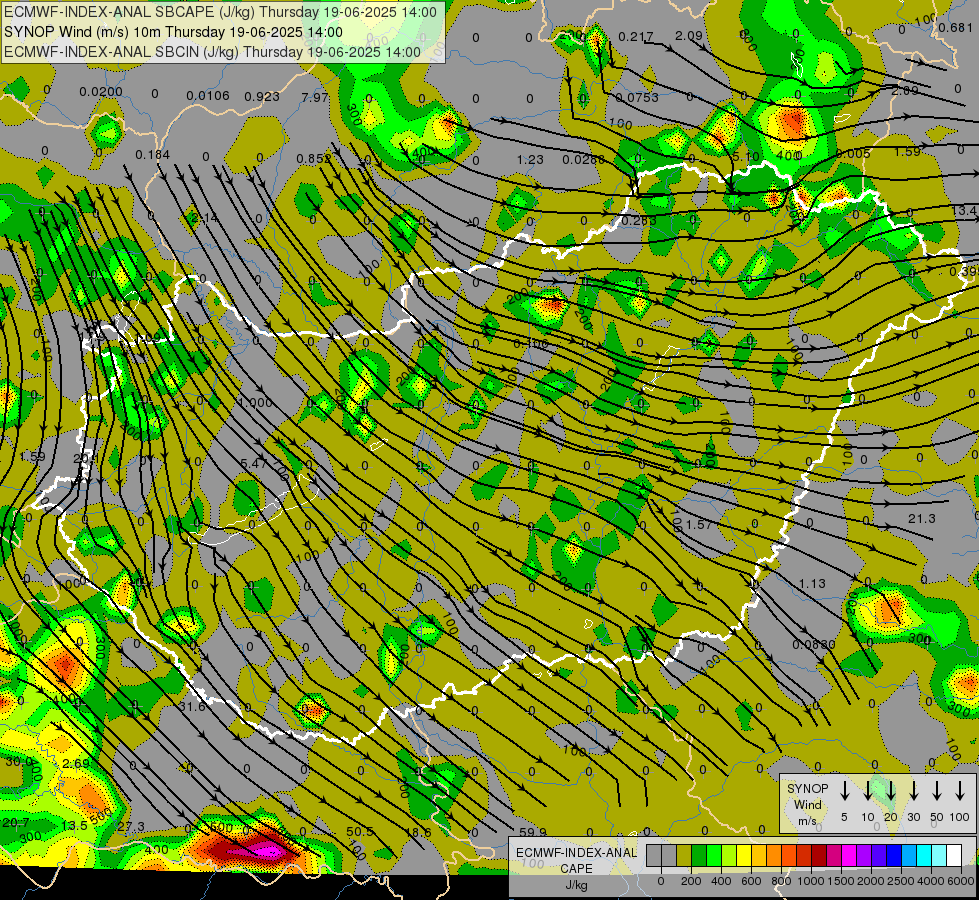Viewport: 979px width, 900px height.
Task: Click the 2.69 value on the map
Action: point(76,763)
